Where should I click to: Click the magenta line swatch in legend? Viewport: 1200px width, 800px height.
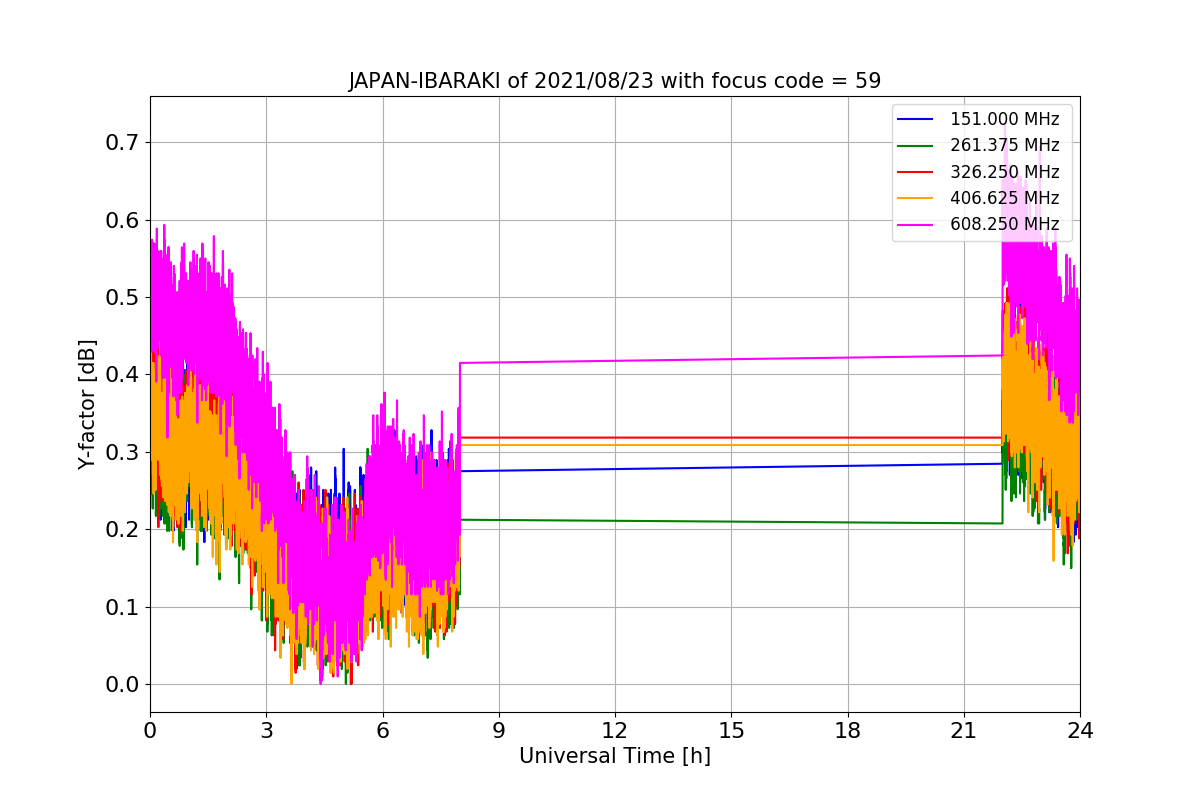tap(917, 224)
